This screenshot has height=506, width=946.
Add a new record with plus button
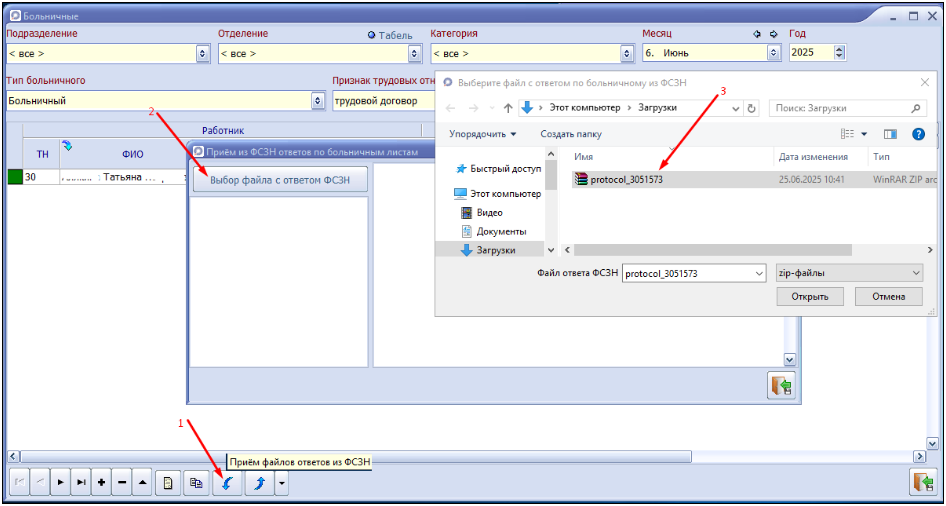point(102,483)
